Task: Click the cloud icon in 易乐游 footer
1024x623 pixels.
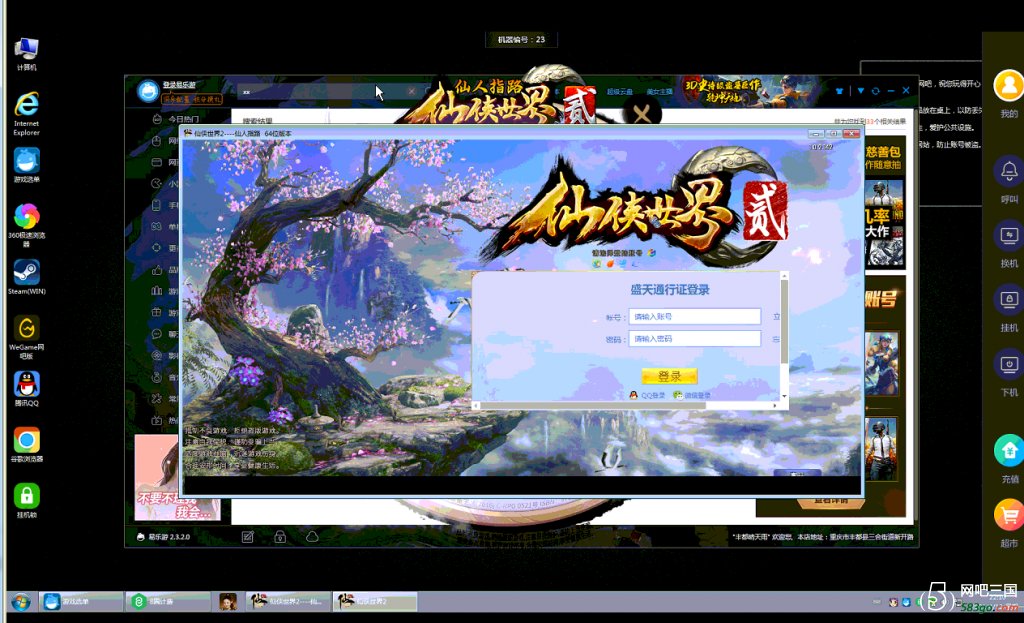Action: (x=312, y=537)
